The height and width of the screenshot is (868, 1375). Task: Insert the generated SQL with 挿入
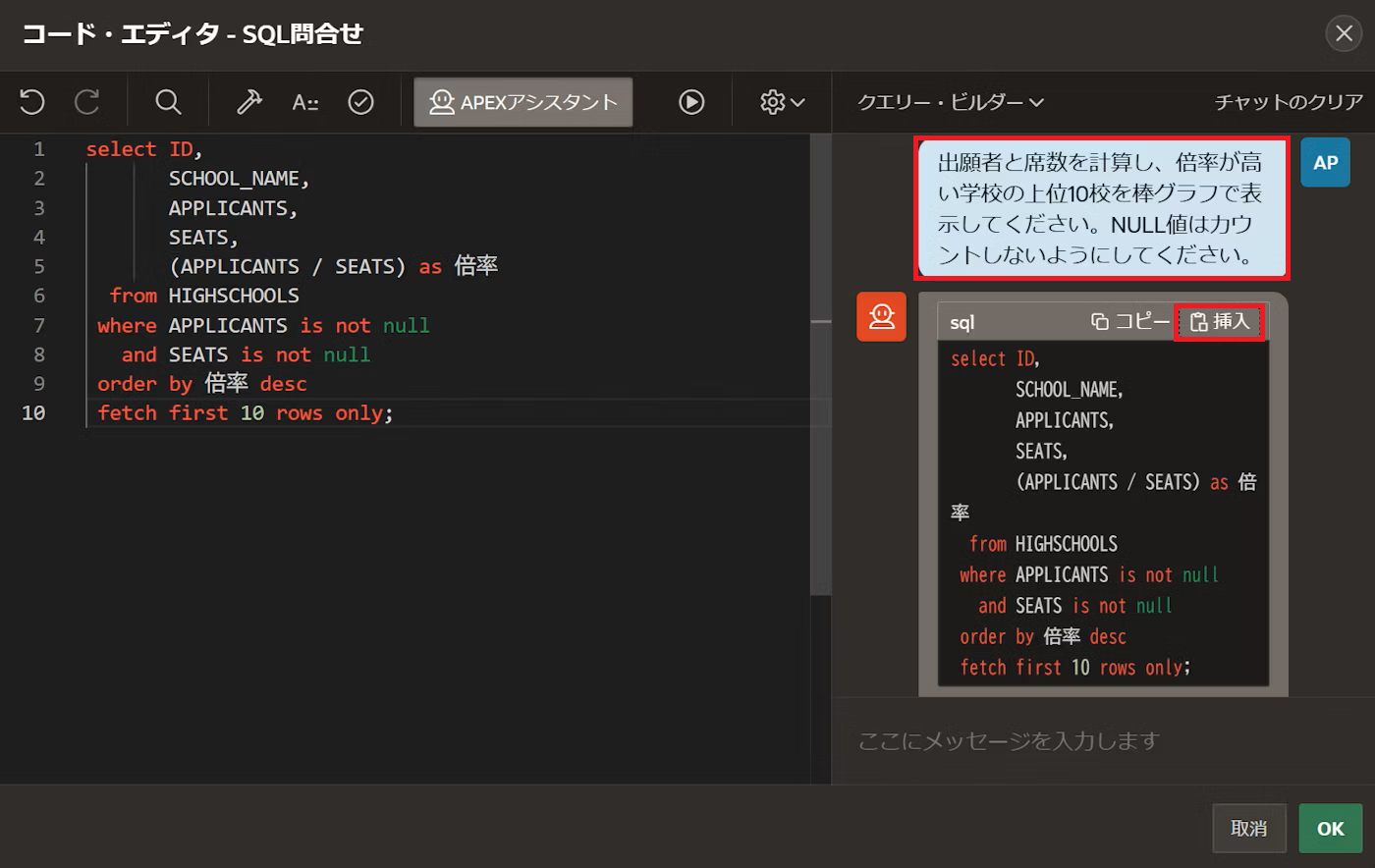pos(1219,321)
